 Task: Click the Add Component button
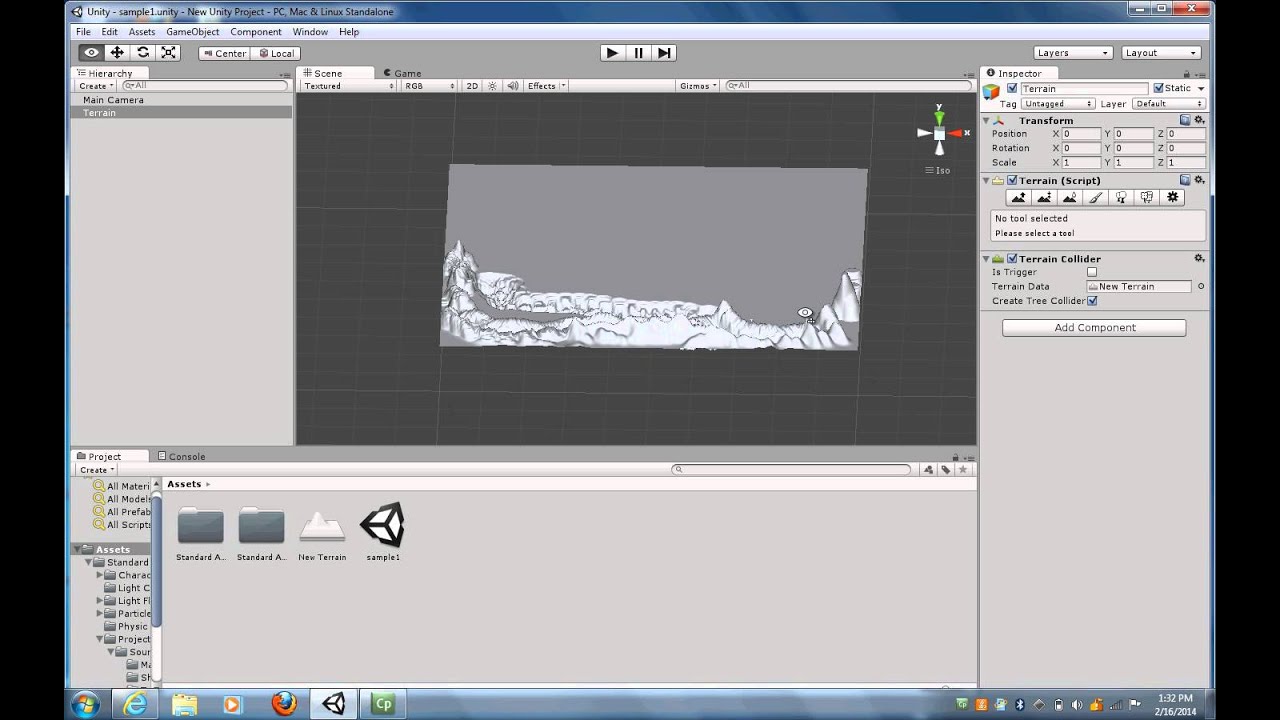coord(1094,328)
